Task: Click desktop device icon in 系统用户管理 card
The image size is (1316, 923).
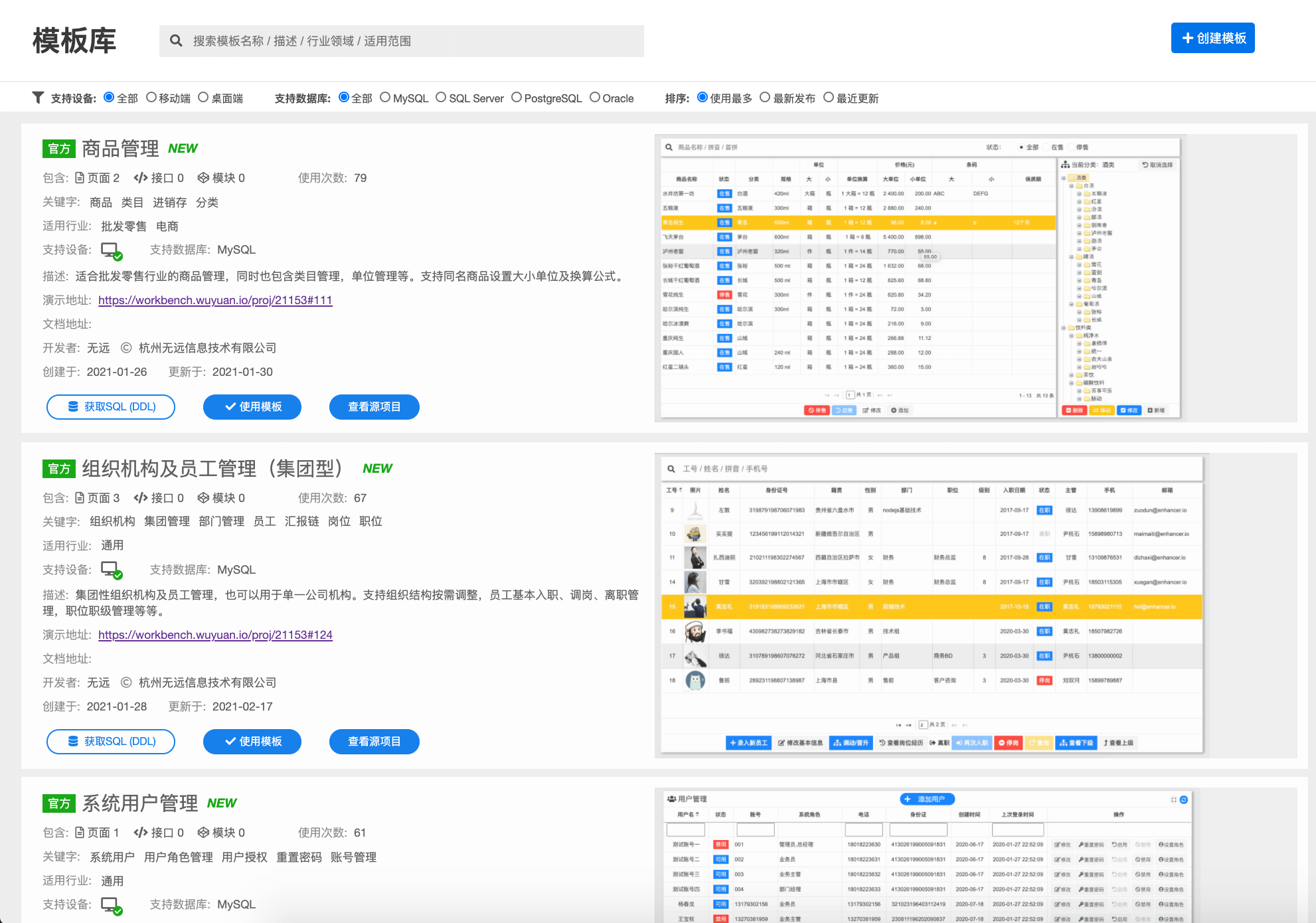Action: 111,905
